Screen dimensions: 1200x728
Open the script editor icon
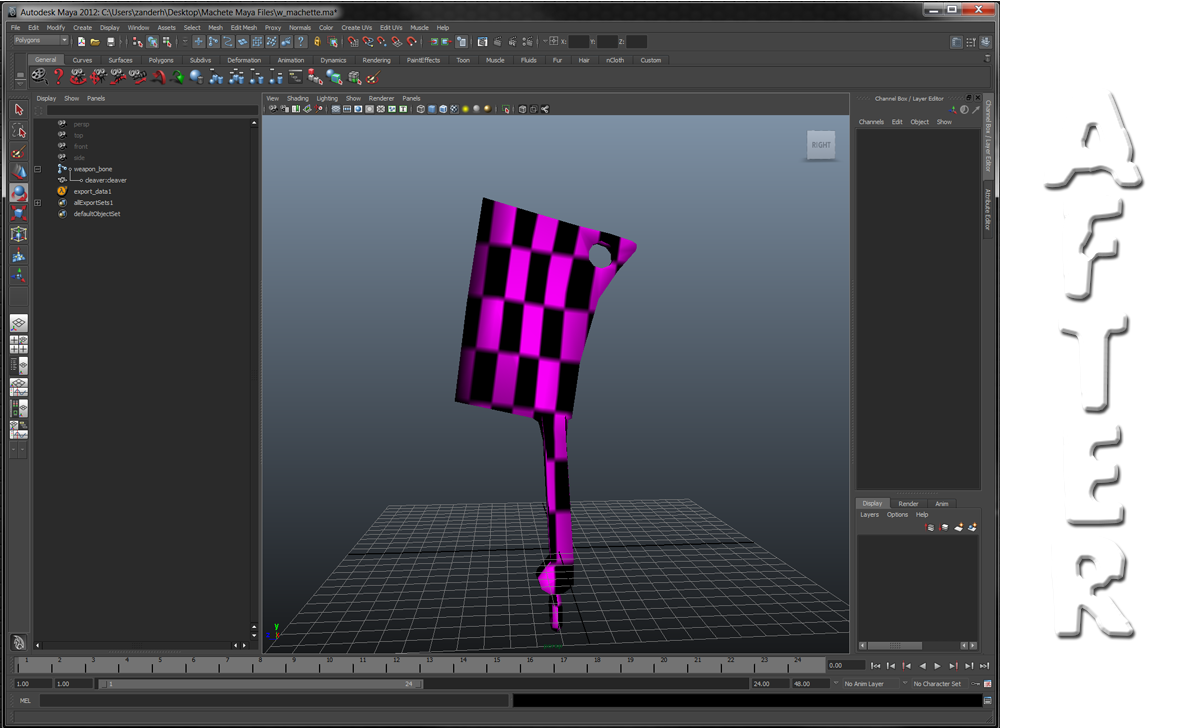click(988, 701)
